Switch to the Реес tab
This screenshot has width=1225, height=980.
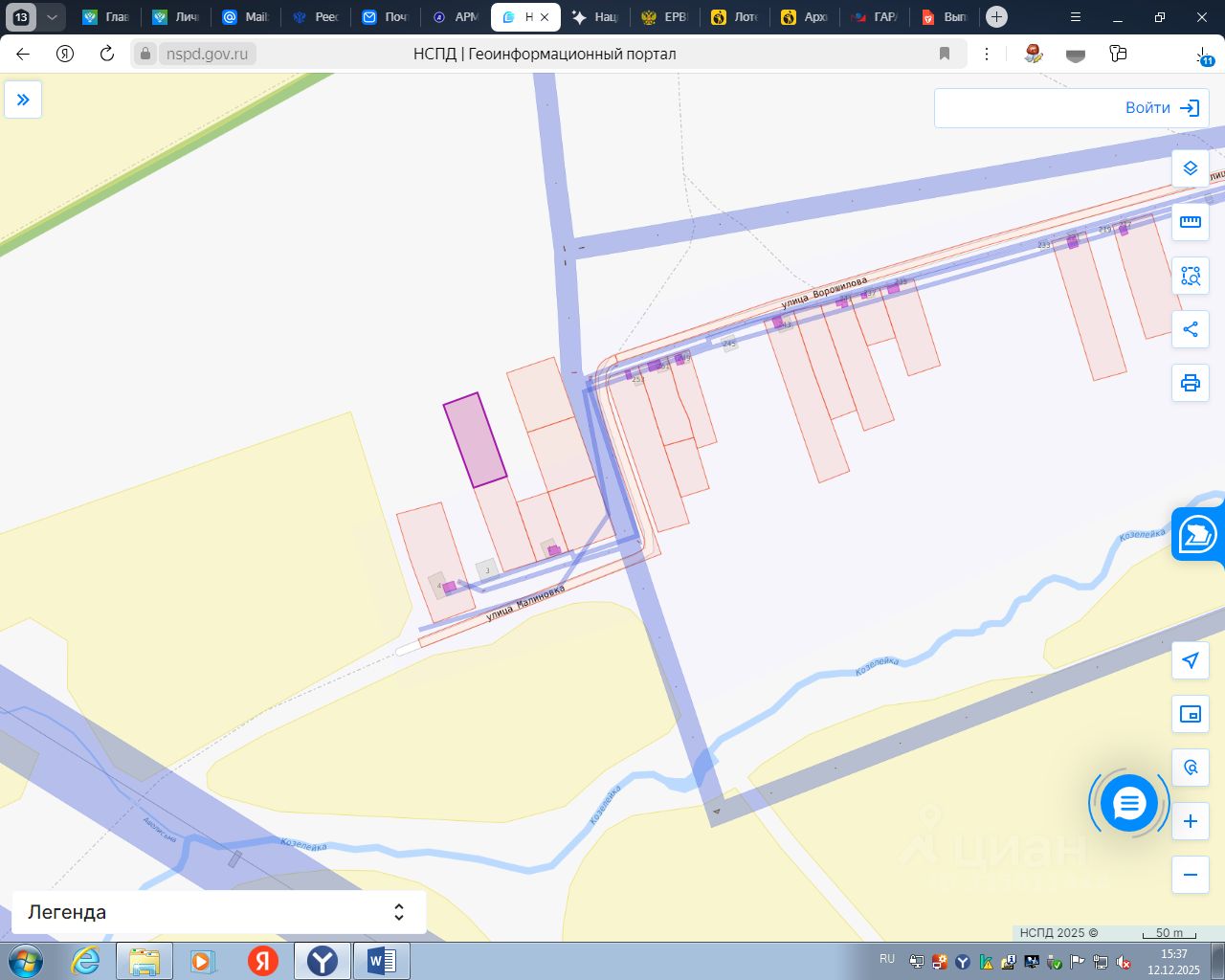(315, 17)
